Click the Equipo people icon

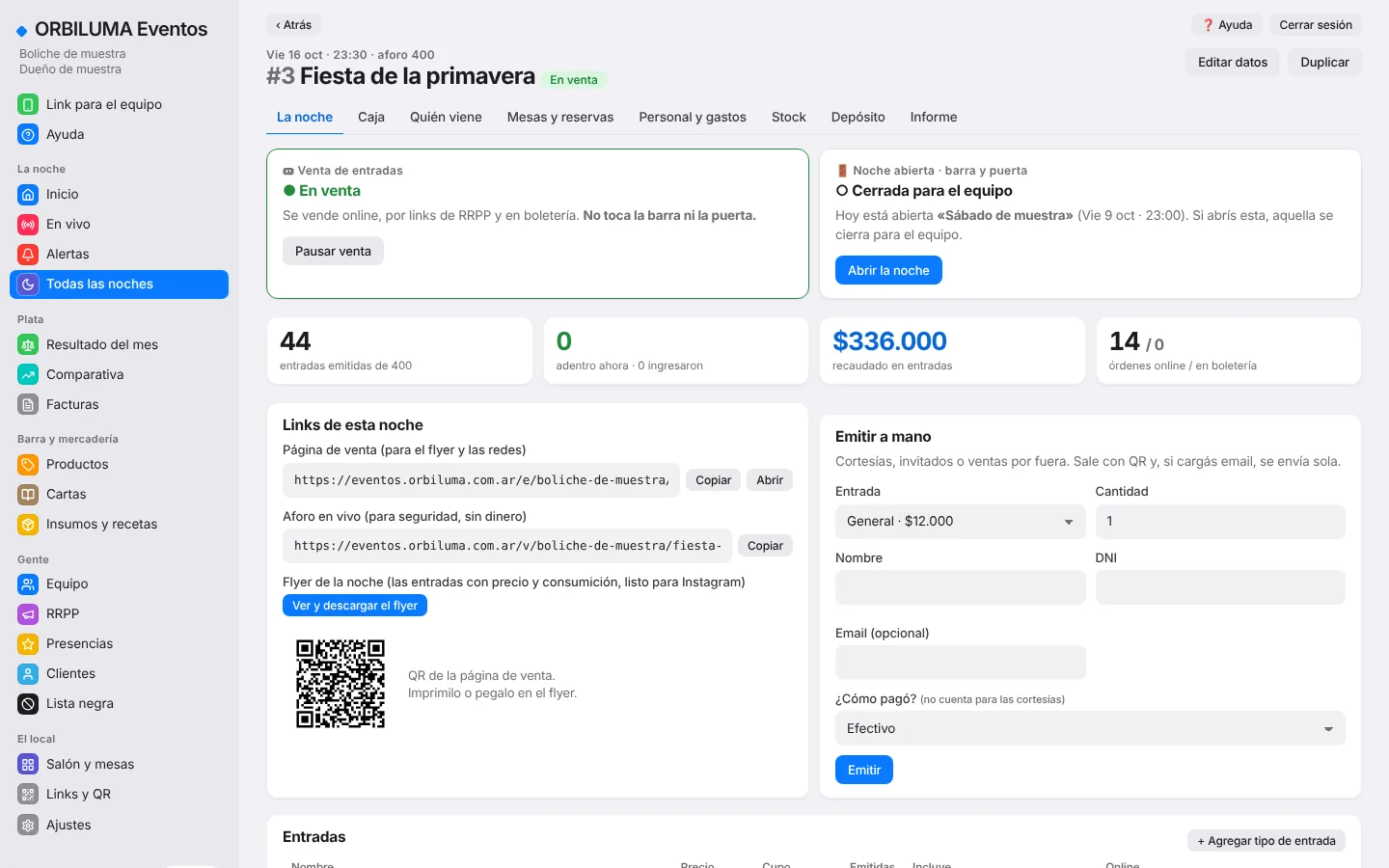click(28, 583)
